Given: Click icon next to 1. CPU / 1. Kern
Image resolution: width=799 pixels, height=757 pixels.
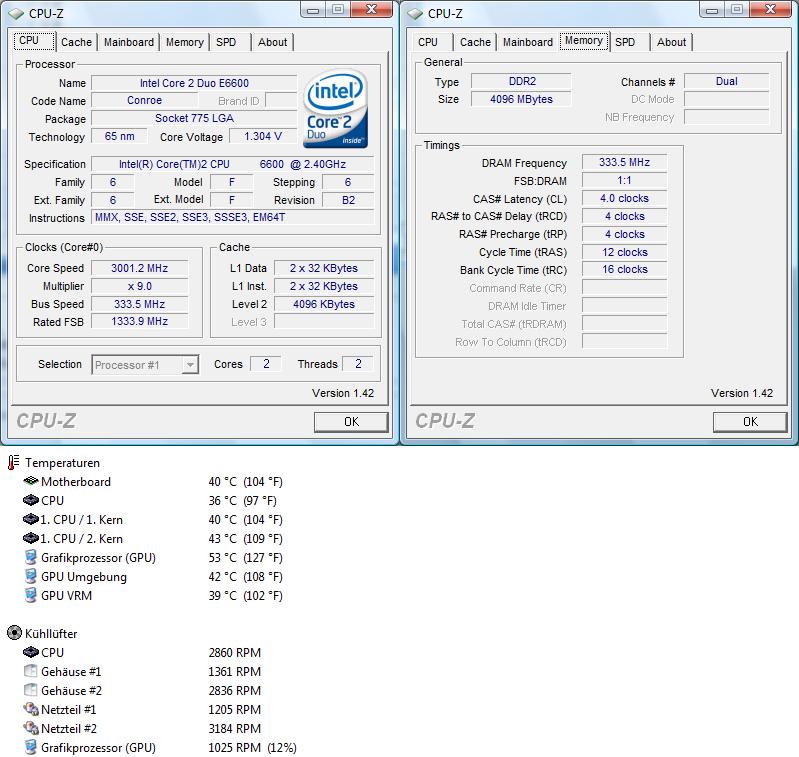Looking at the screenshot, I should pyautogui.click(x=31, y=519).
